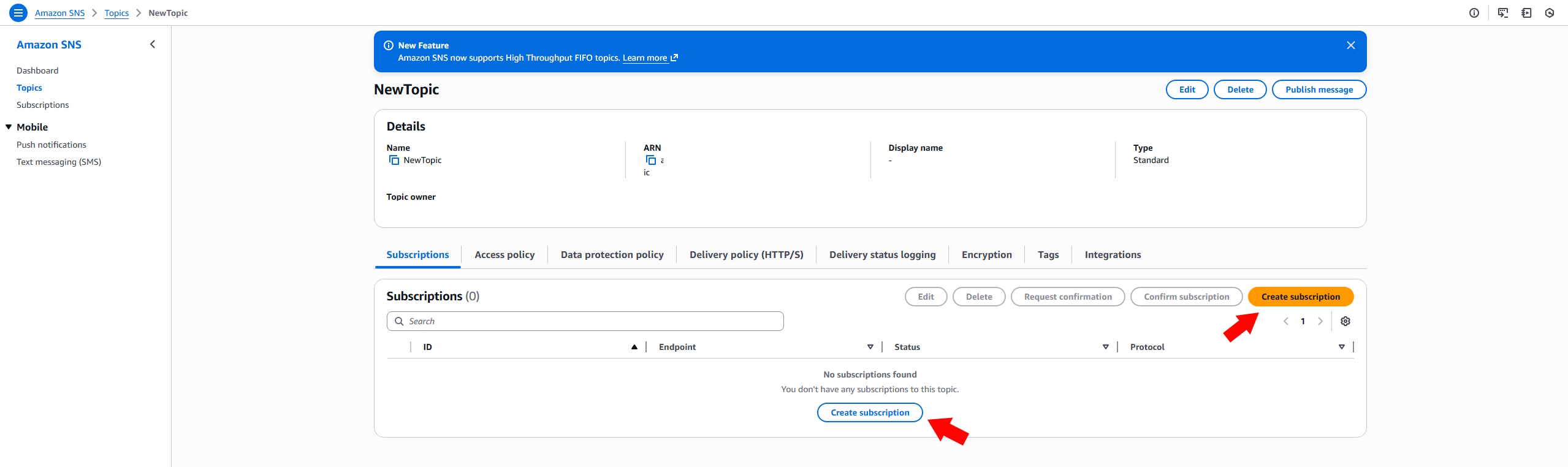This screenshot has height=467, width=1568.
Task: Open the Encryption tab
Action: (986, 254)
